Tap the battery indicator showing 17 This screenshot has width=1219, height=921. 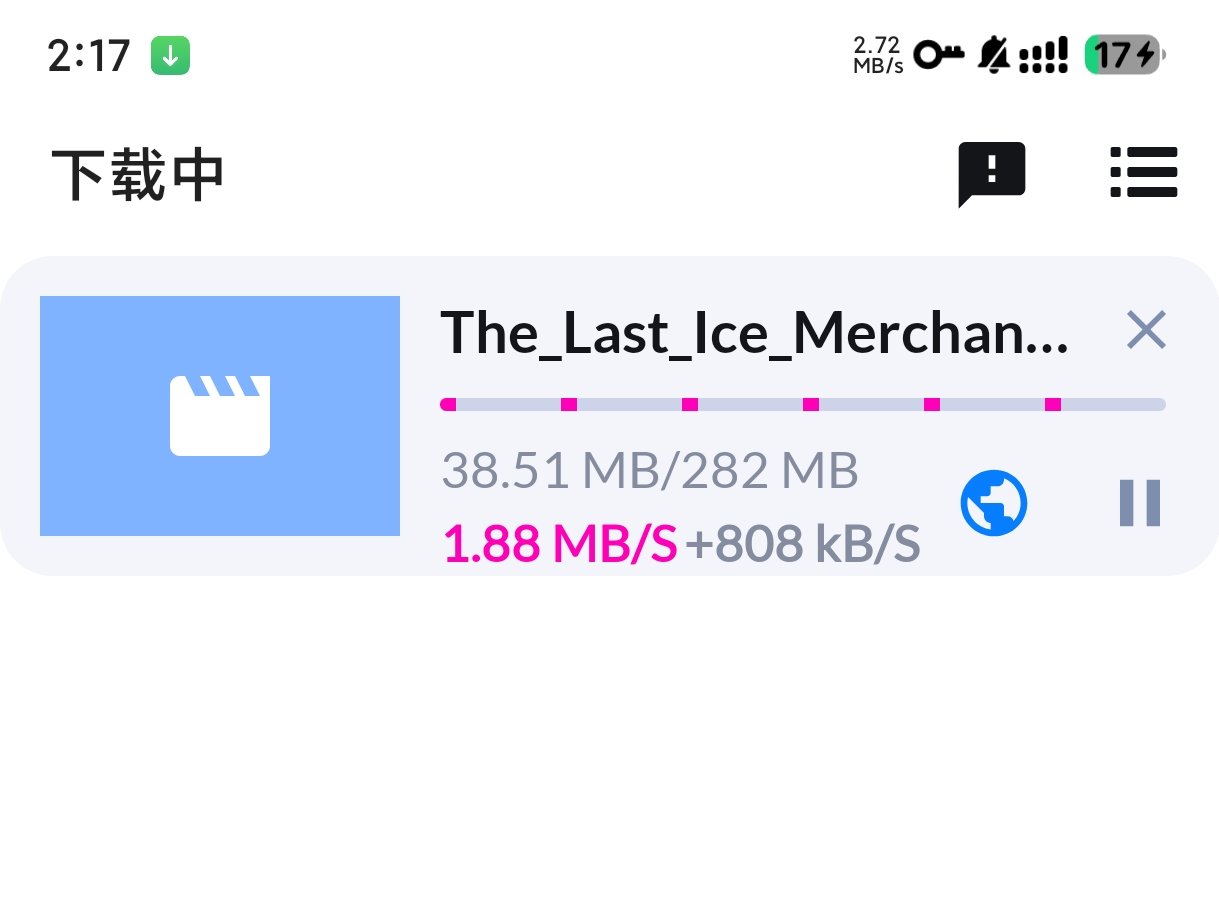pos(1124,55)
